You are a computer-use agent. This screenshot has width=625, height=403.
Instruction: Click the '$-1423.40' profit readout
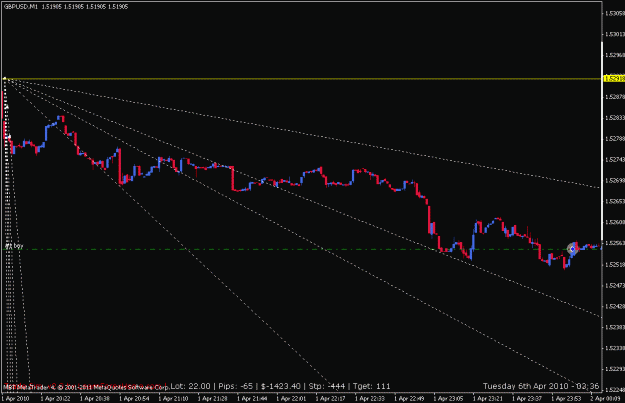280,386
